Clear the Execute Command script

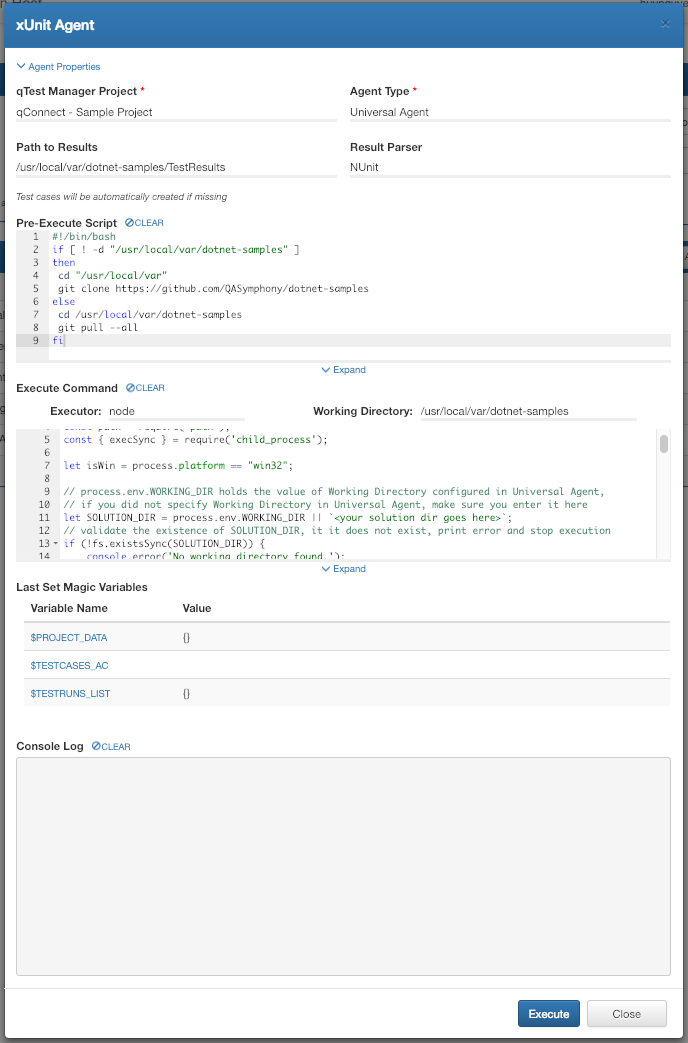145,388
